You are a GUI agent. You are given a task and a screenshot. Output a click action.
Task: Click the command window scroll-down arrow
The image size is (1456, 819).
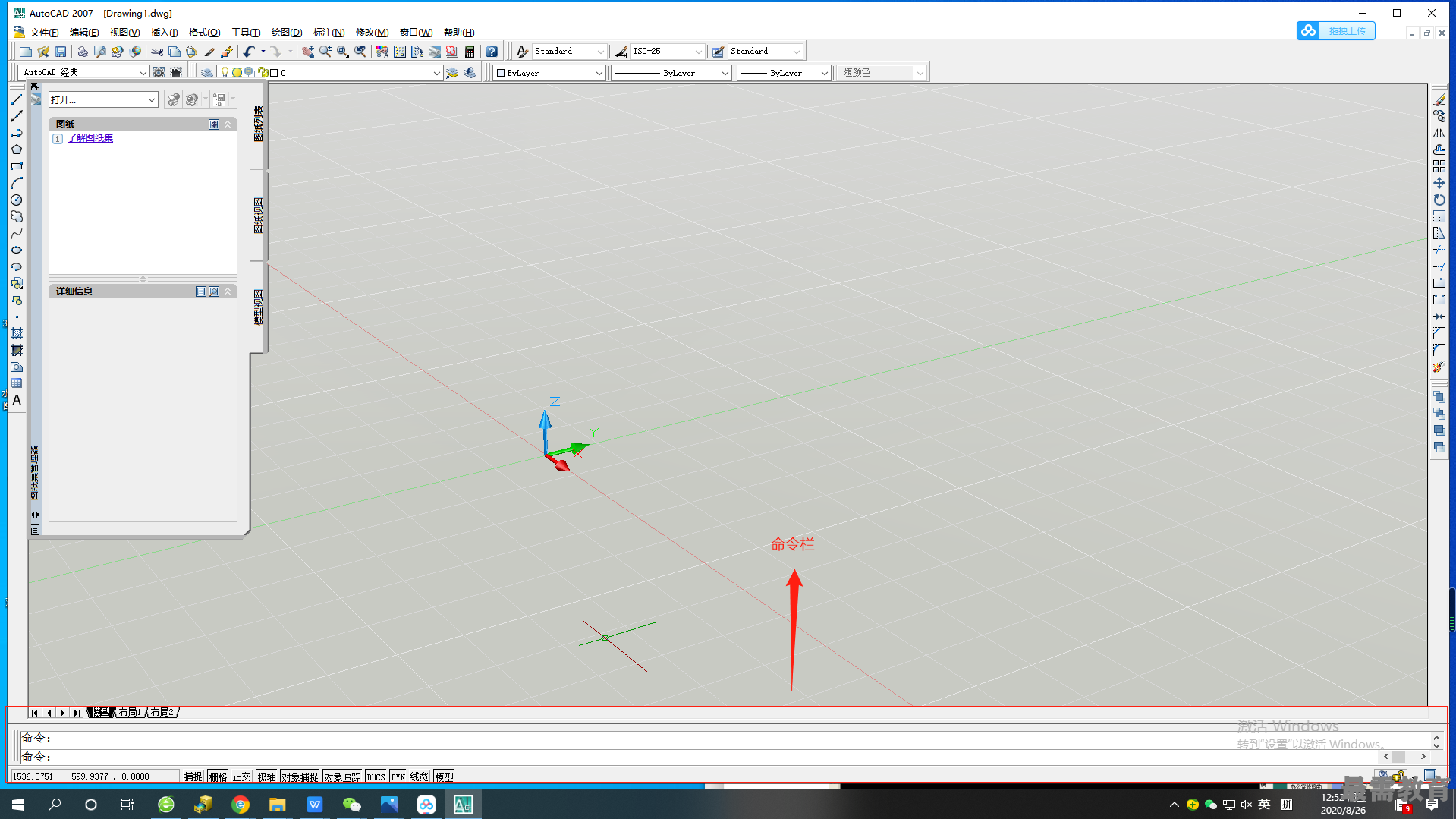pos(1436,746)
